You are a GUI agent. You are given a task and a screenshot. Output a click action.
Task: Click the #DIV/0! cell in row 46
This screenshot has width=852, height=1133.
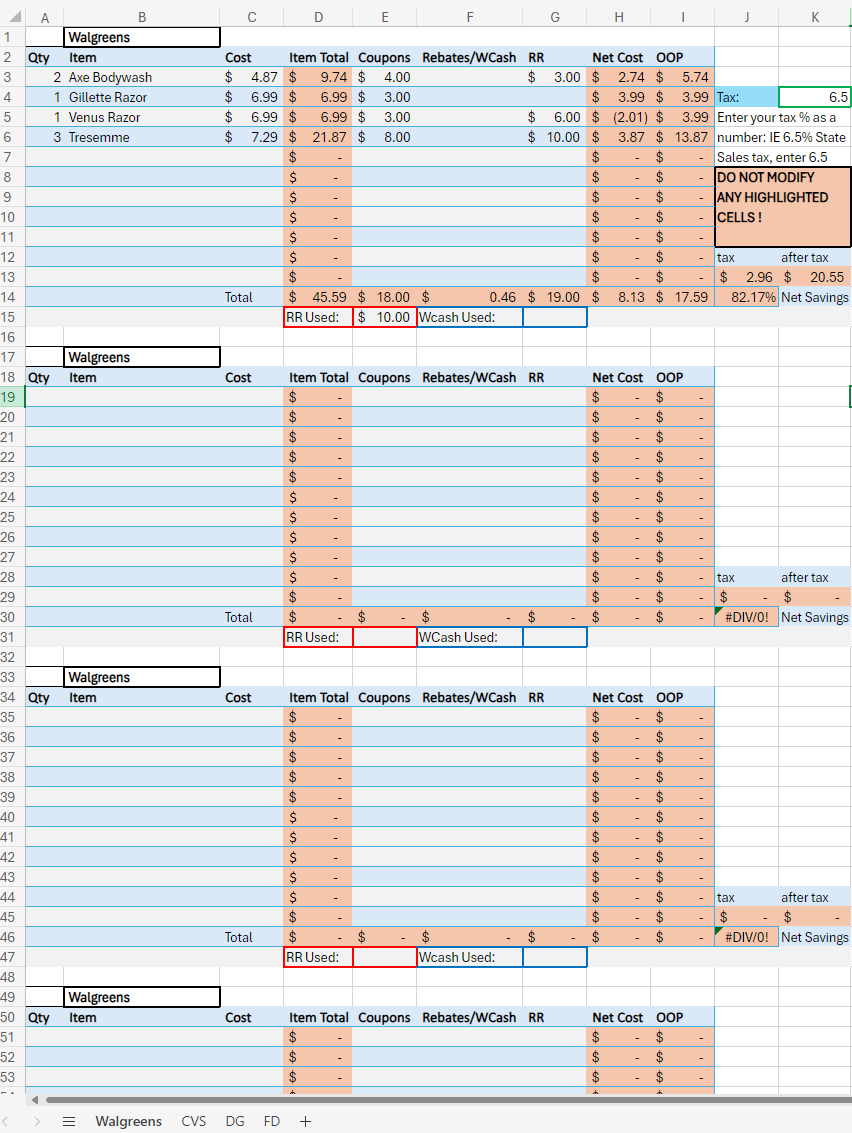click(x=746, y=937)
